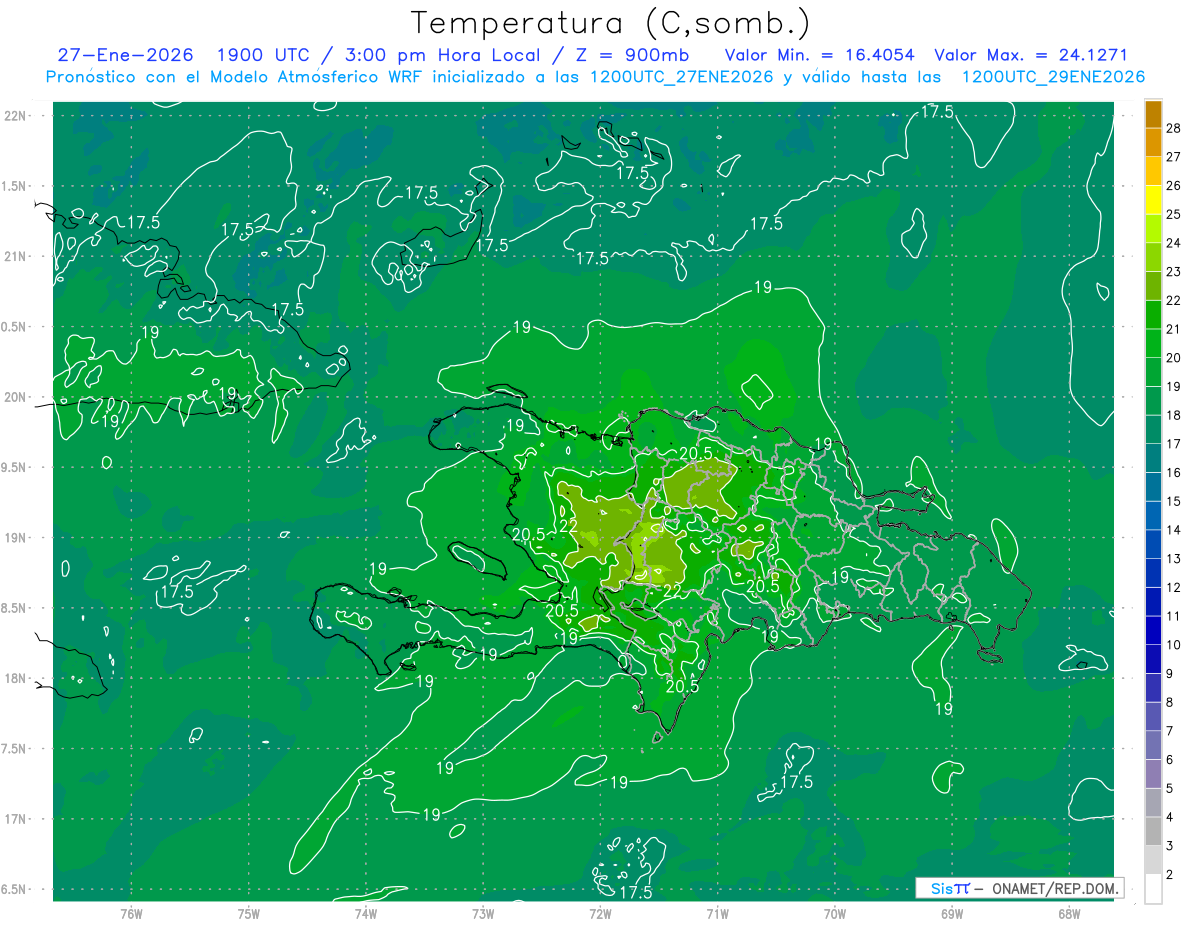The height and width of the screenshot is (927, 1200).
Task: Click legend swatch between 27 and 28
Action: pos(1153,142)
